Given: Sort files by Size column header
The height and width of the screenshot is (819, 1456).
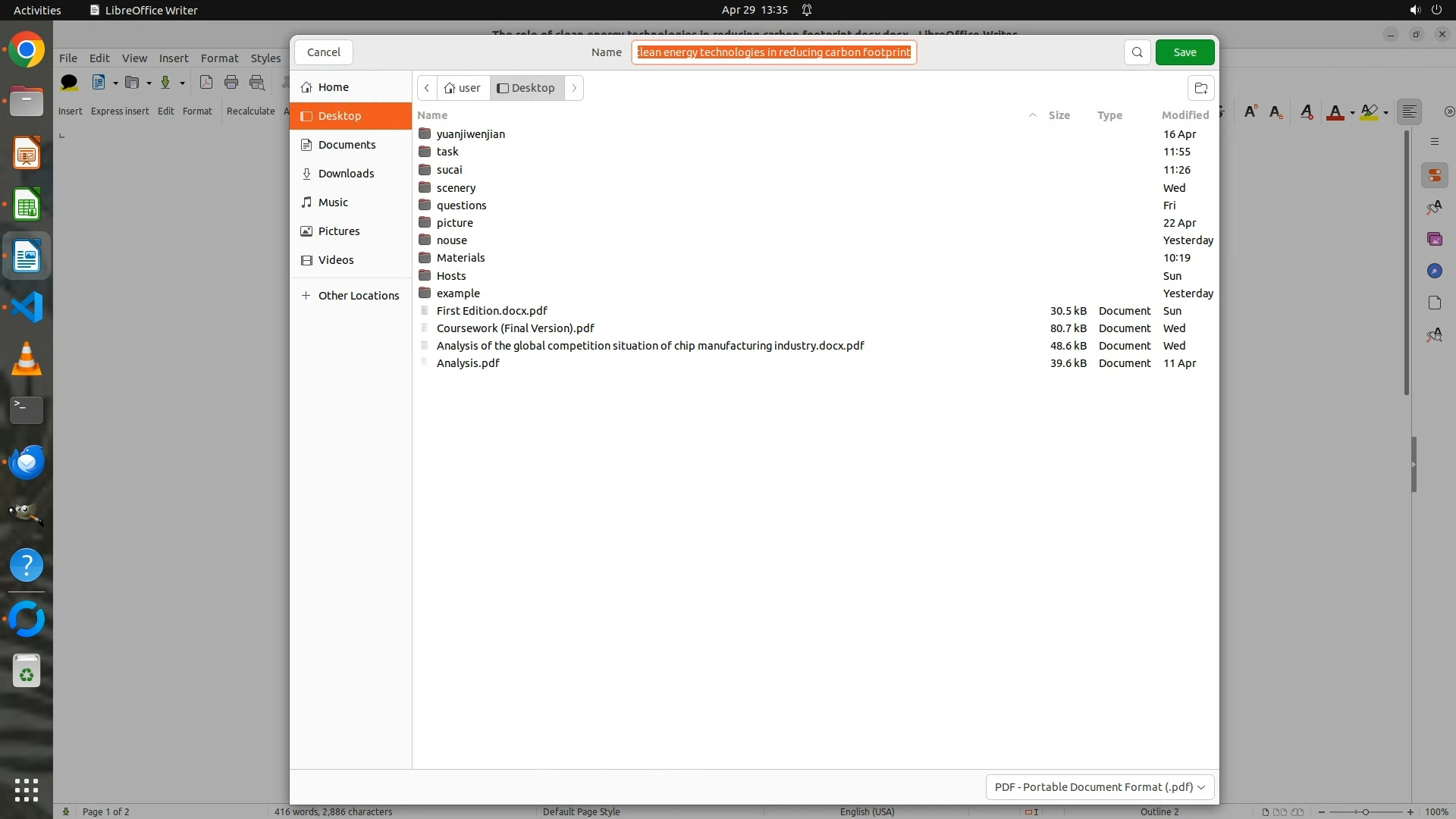Looking at the screenshot, I should click(x=1059, y=115).
